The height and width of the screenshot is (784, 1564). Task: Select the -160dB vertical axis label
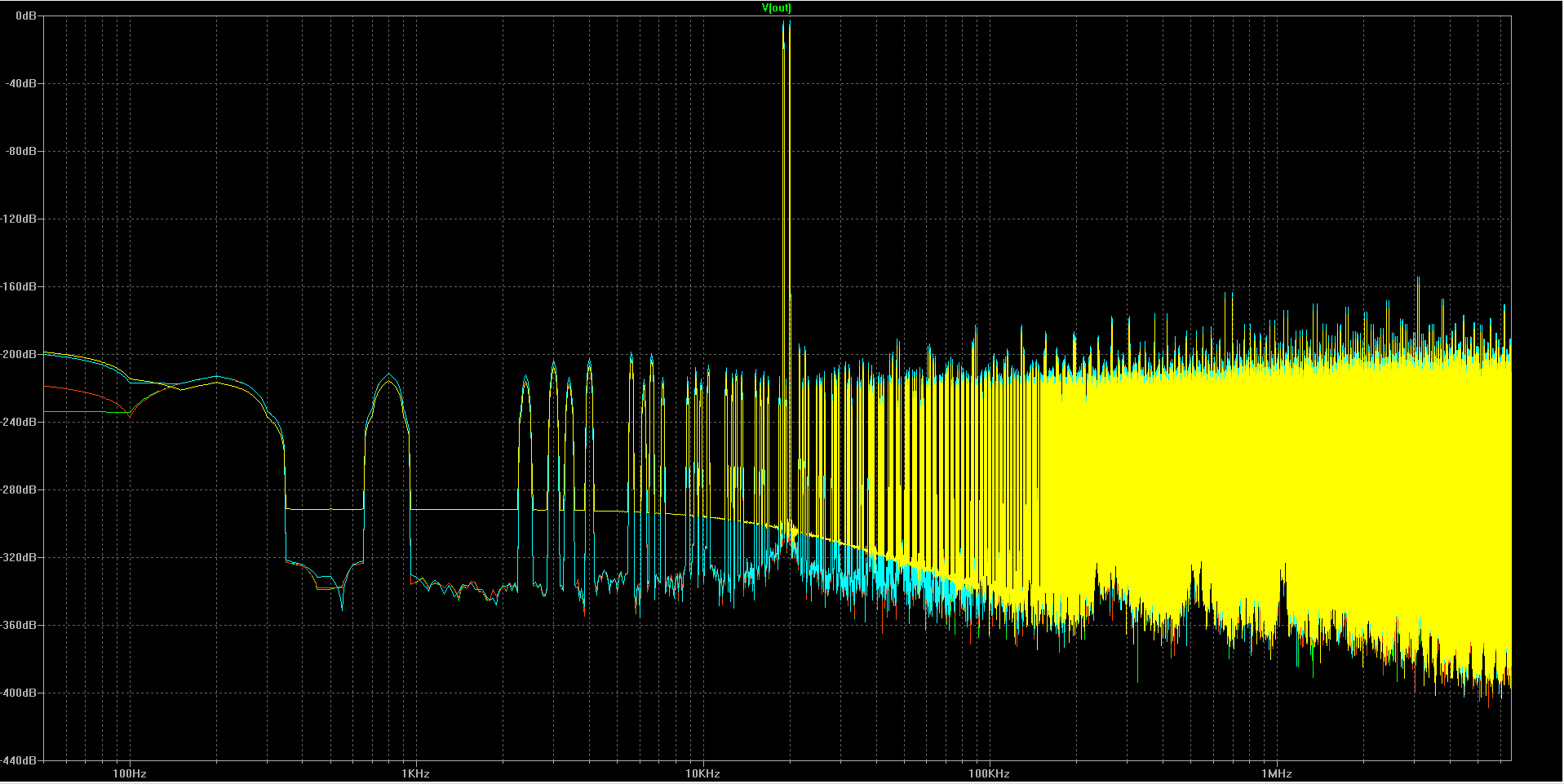21,286
